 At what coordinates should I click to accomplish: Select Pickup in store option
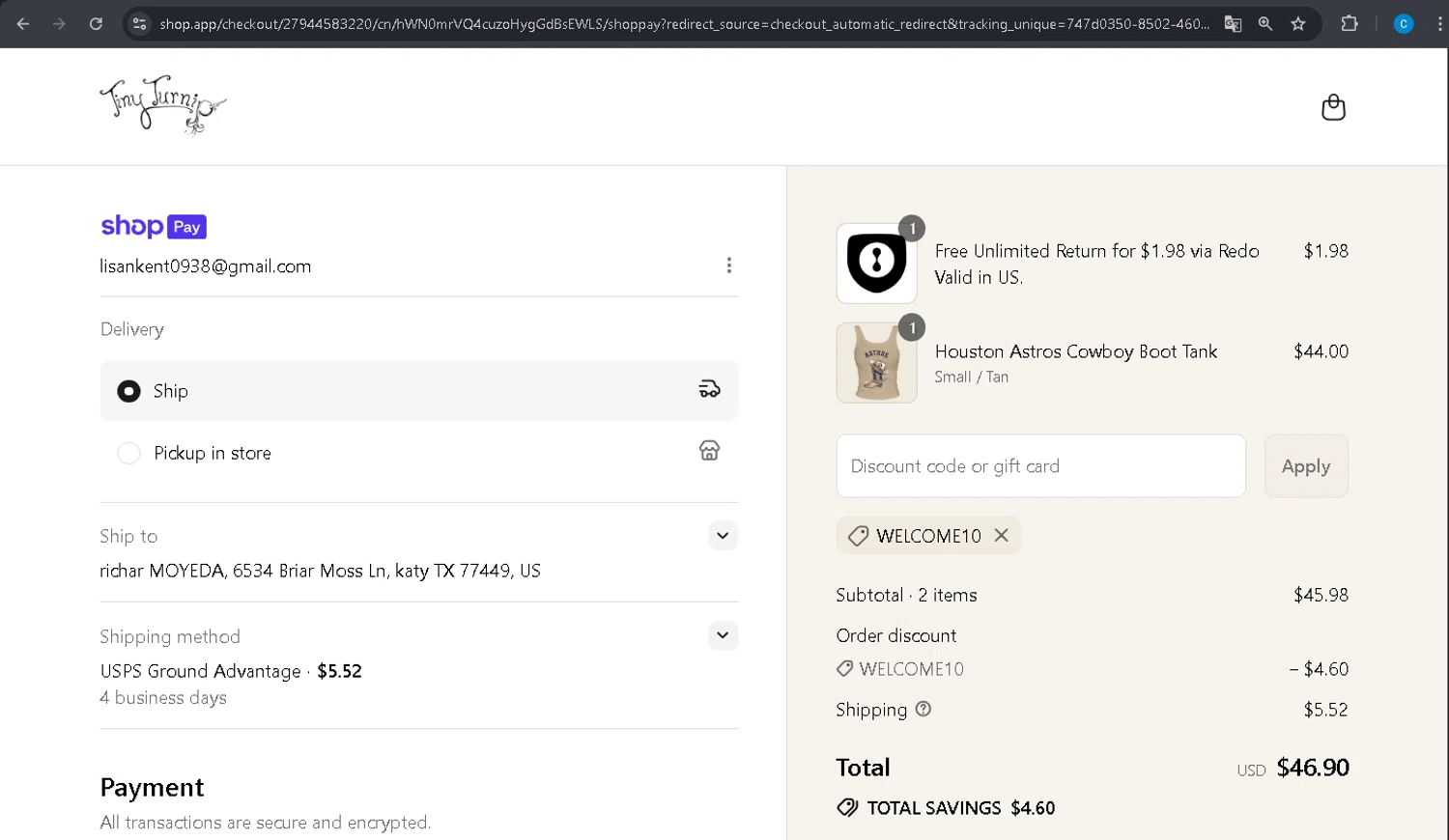(419, 453)
